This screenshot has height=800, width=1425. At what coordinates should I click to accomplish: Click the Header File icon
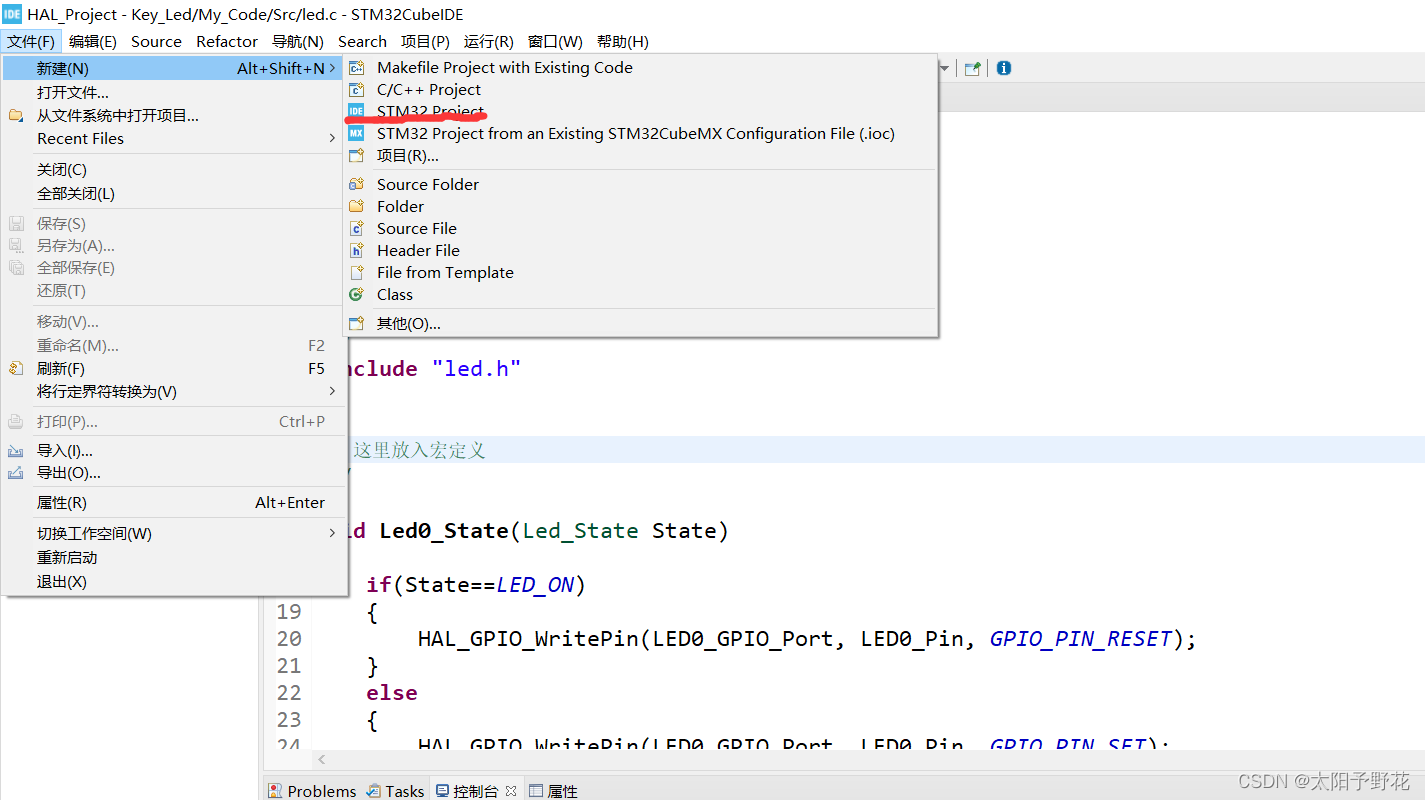tap(356, 250)
